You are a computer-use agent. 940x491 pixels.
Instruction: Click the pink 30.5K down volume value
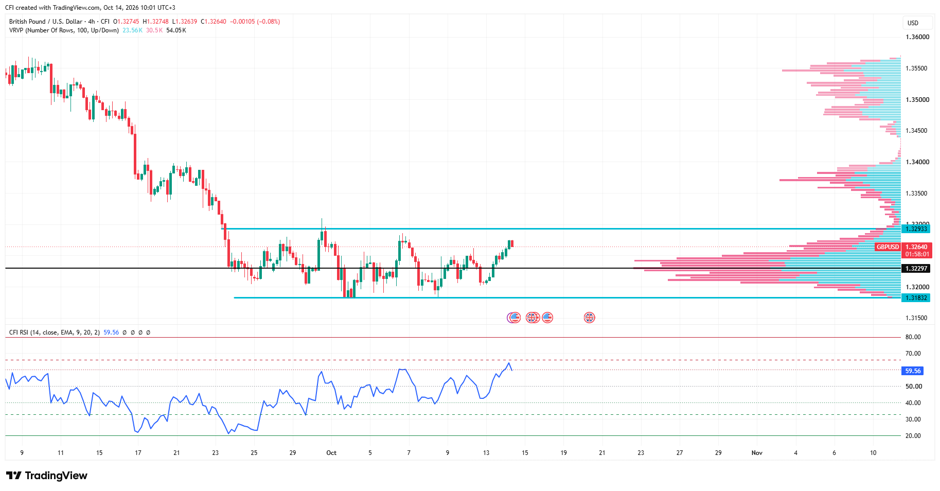pyautogui.click(x=154, y=30)
